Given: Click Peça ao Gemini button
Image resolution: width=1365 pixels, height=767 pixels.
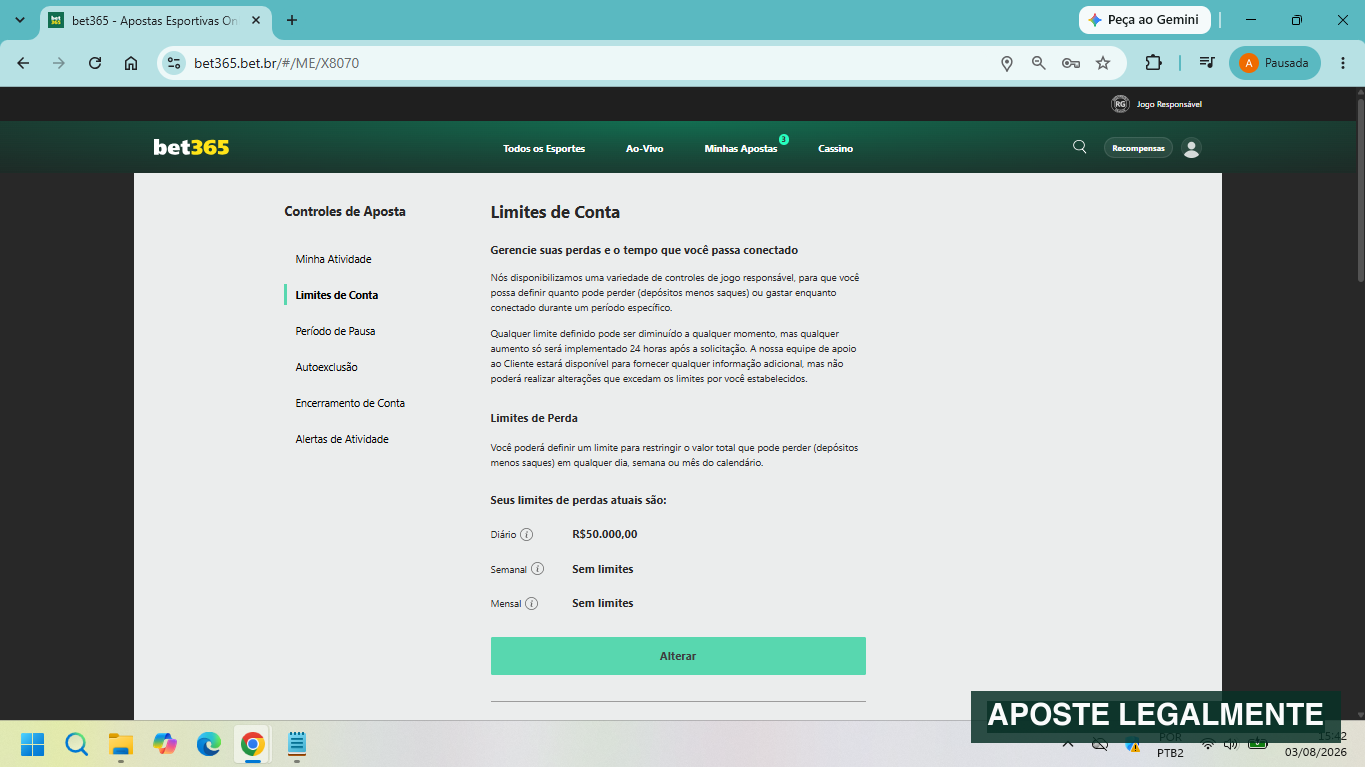Looking at the screenshot, I should pos(1145,20).
